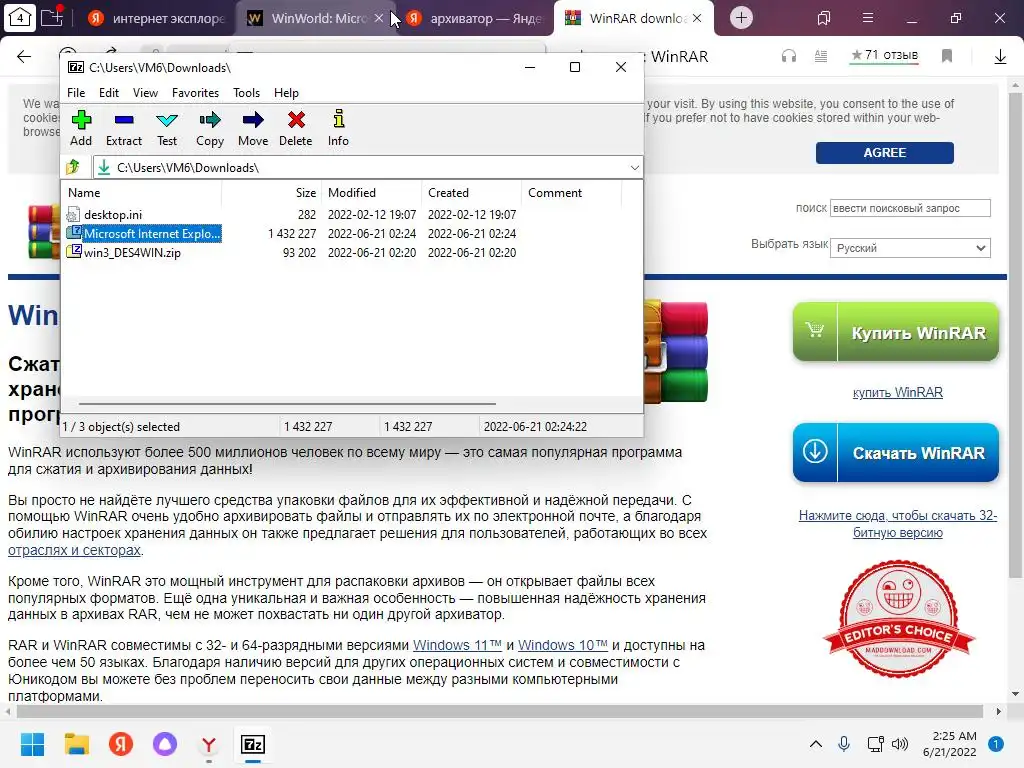Open the 32-битную версию download link
The width and height of the screenshot is (1024, 768).
click(897, 524)
